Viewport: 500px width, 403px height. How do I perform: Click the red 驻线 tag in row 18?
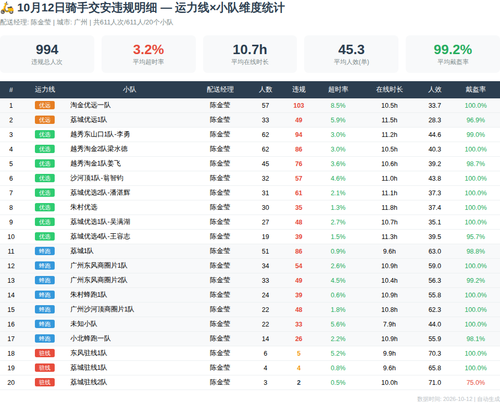pyautogui.click(x=45, y=353)
